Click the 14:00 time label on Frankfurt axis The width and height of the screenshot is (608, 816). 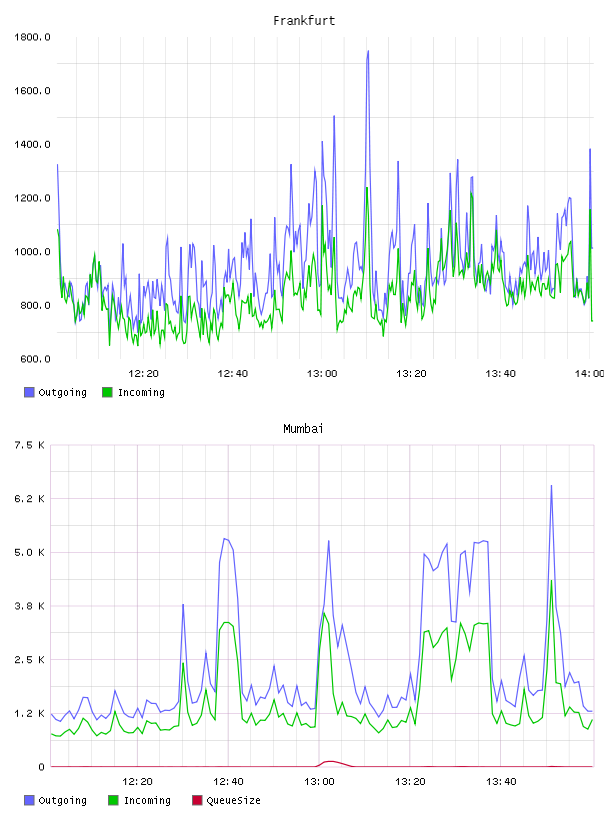click(x=590, y=373)
